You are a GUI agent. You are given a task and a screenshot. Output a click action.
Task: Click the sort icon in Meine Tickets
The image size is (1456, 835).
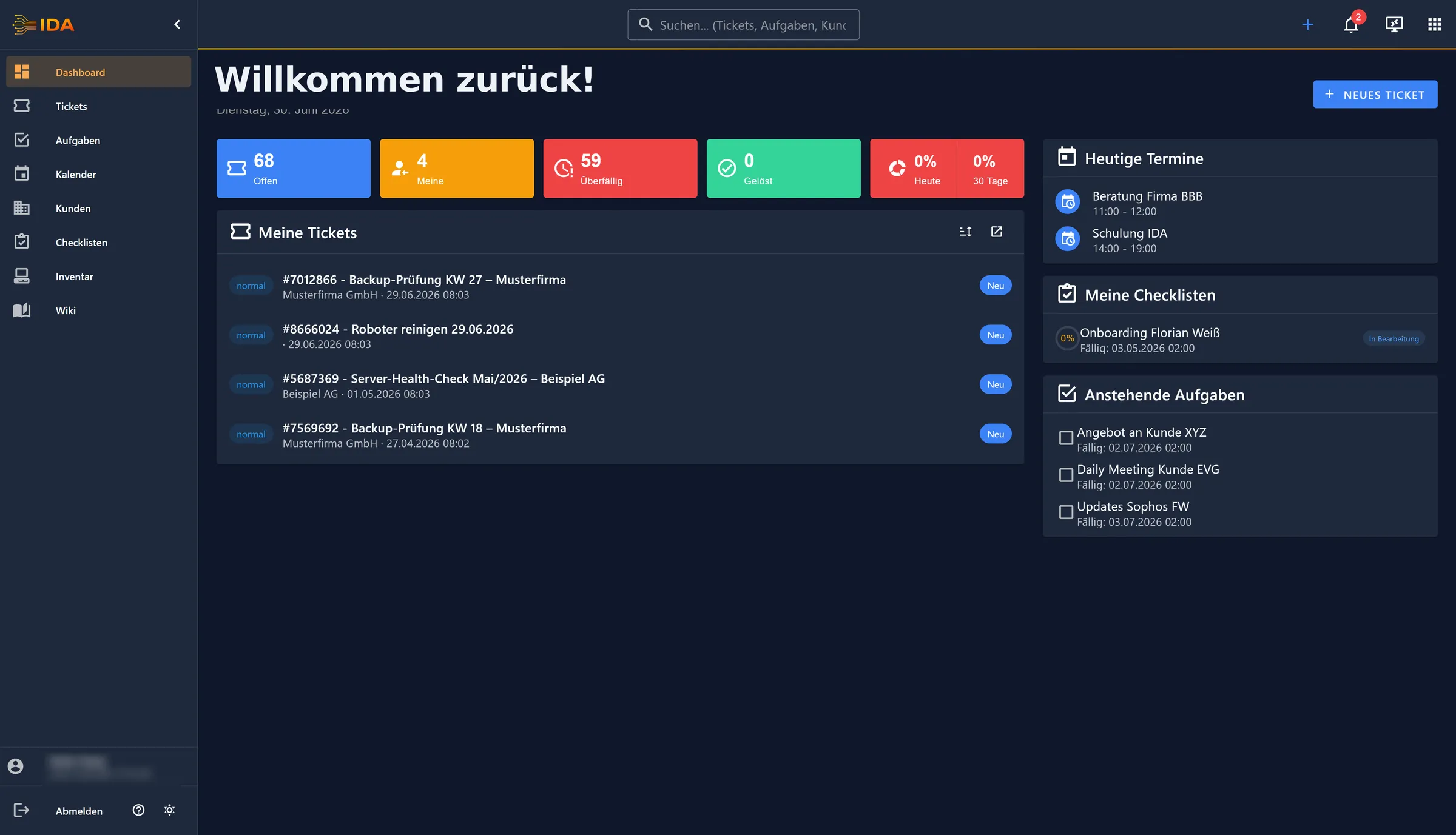click(965, 232)
